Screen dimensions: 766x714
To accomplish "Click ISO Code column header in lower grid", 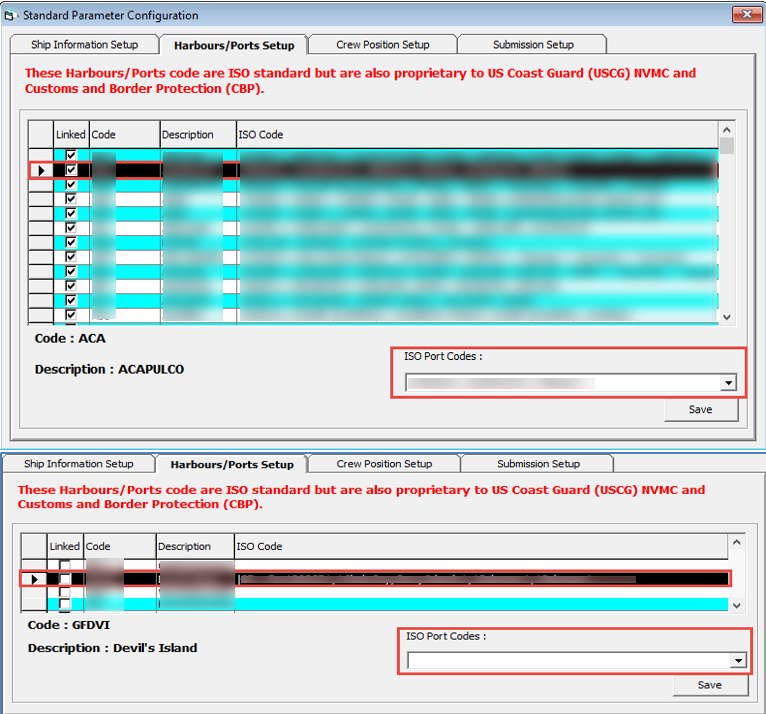I will [481, 546].
